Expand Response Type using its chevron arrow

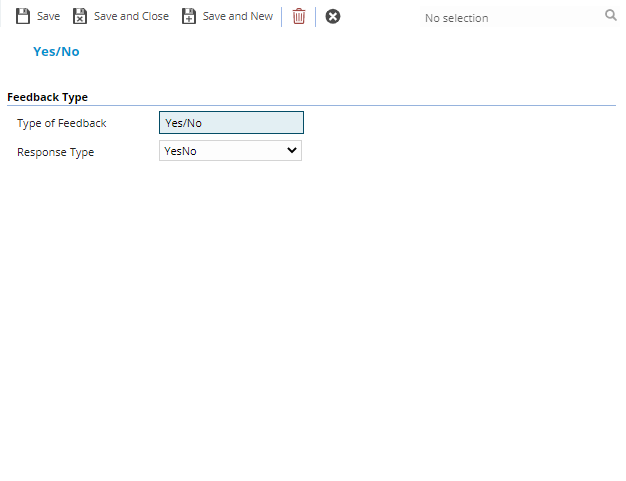pyautogui.click(x=292, y=150)
